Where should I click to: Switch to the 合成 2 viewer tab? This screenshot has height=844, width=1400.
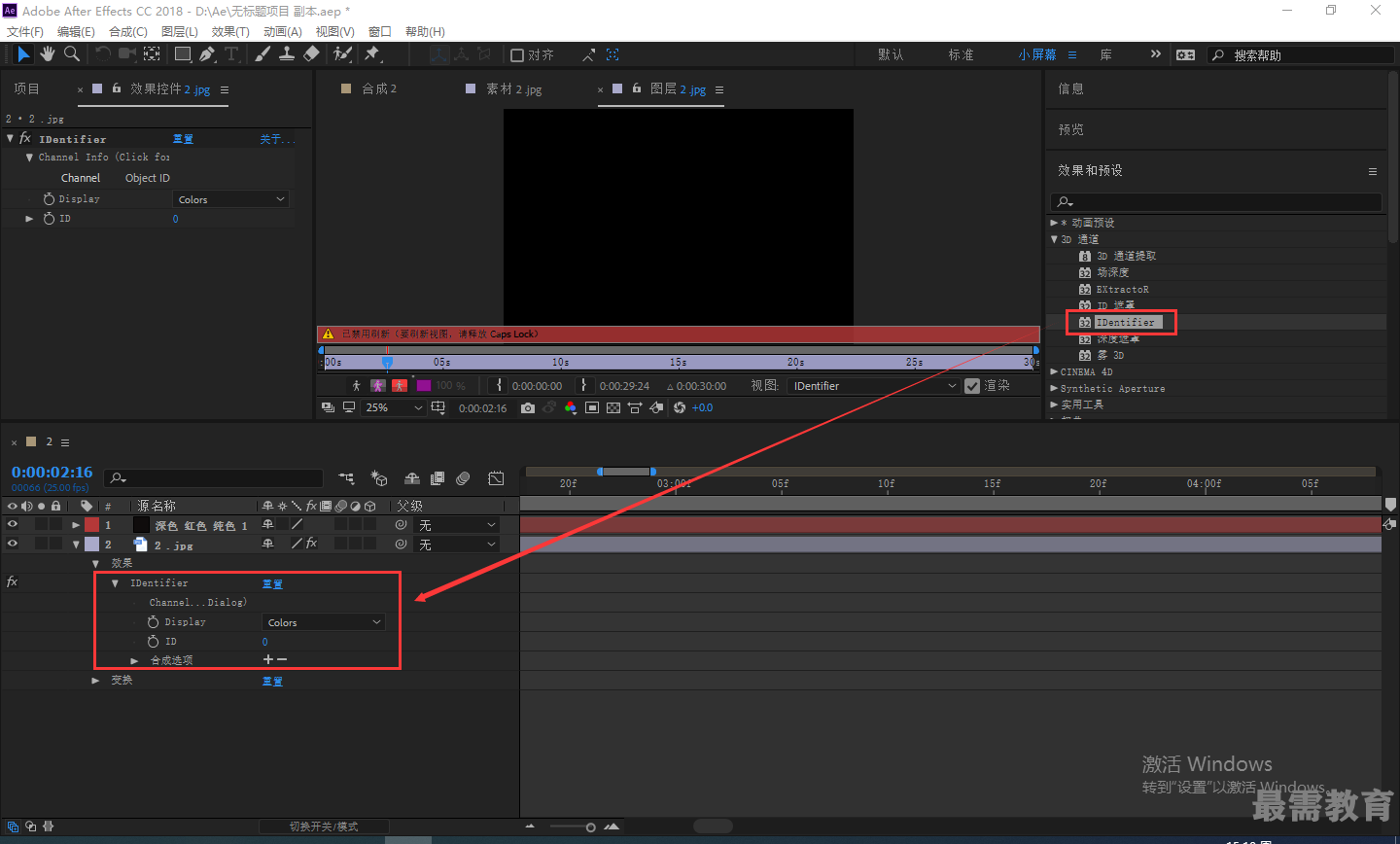click(x=379, y=88)
